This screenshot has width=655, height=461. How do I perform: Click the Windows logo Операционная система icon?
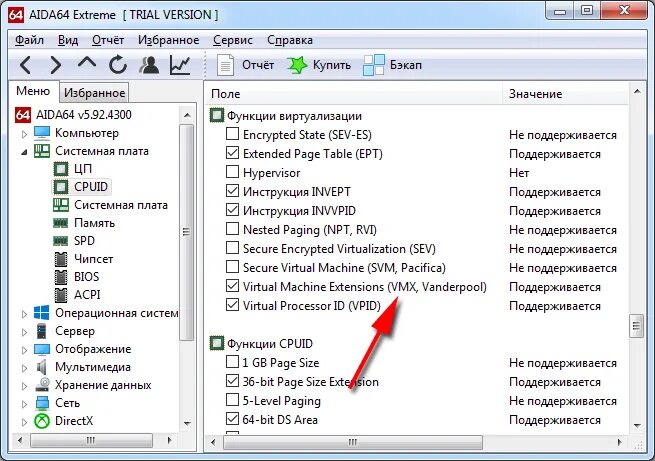(x=42, y=313)
